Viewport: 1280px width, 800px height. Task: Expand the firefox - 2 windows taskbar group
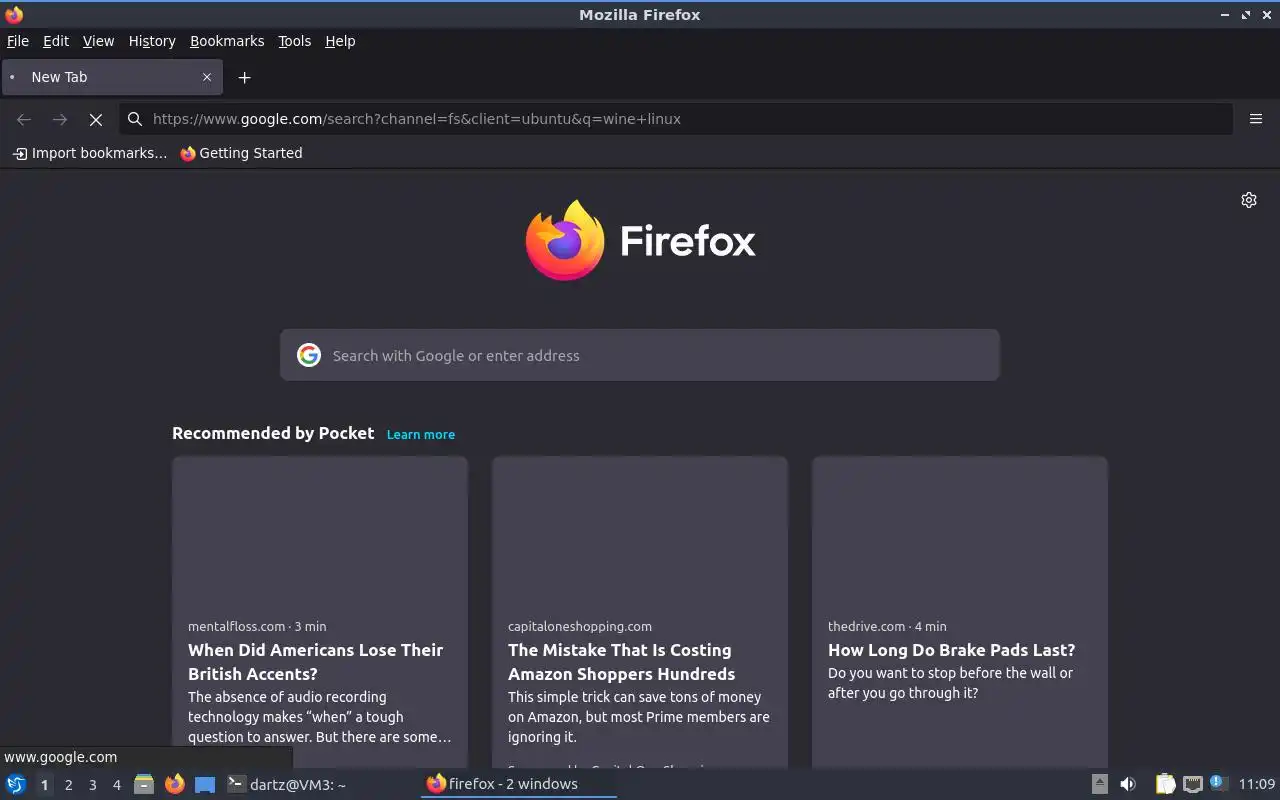pyautogui.click(x=518, y=784)
